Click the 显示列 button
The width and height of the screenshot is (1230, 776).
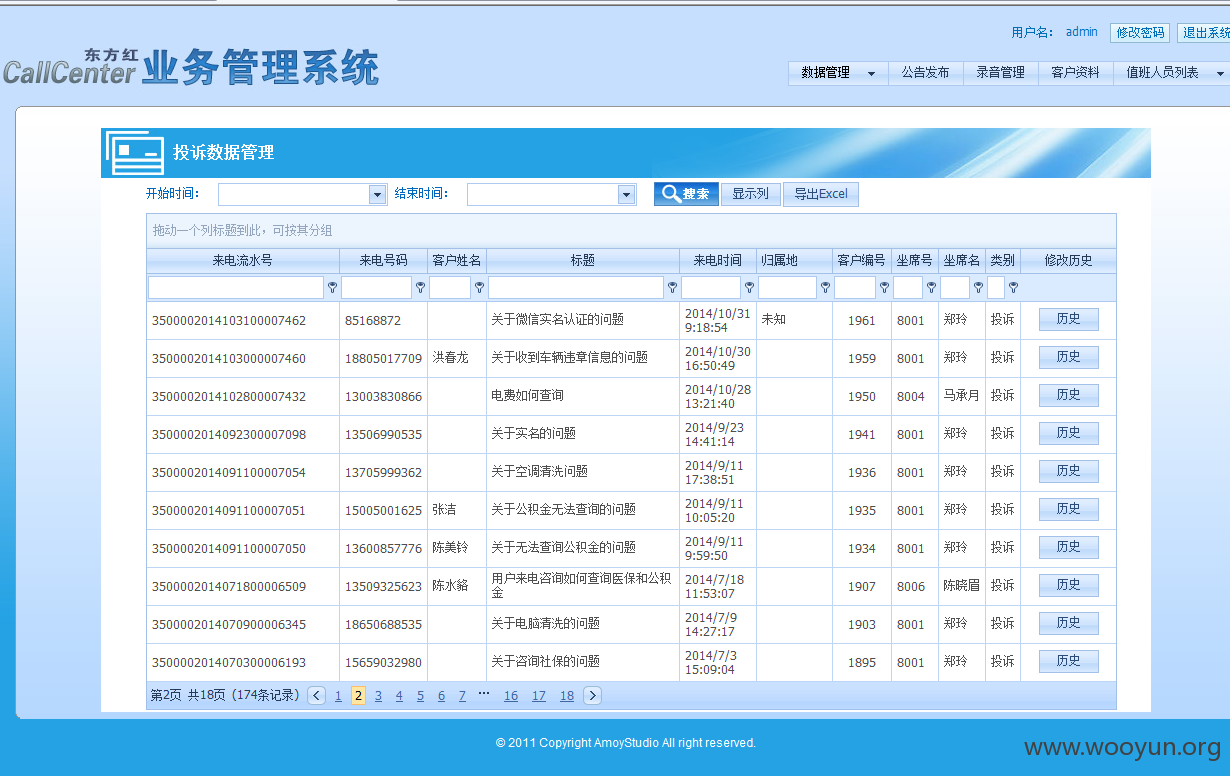pos(750,194)
